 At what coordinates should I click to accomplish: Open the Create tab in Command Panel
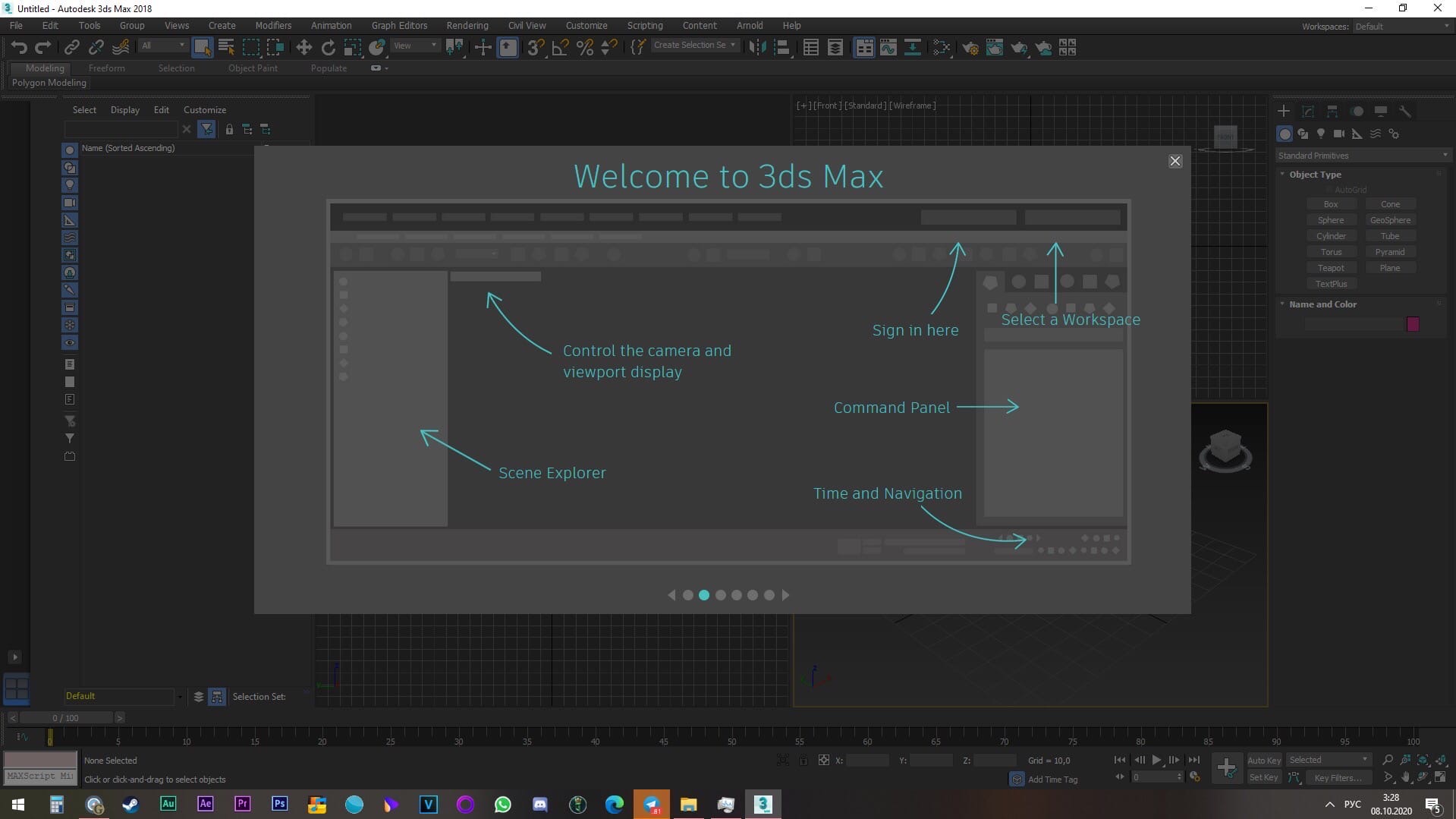1284,111
